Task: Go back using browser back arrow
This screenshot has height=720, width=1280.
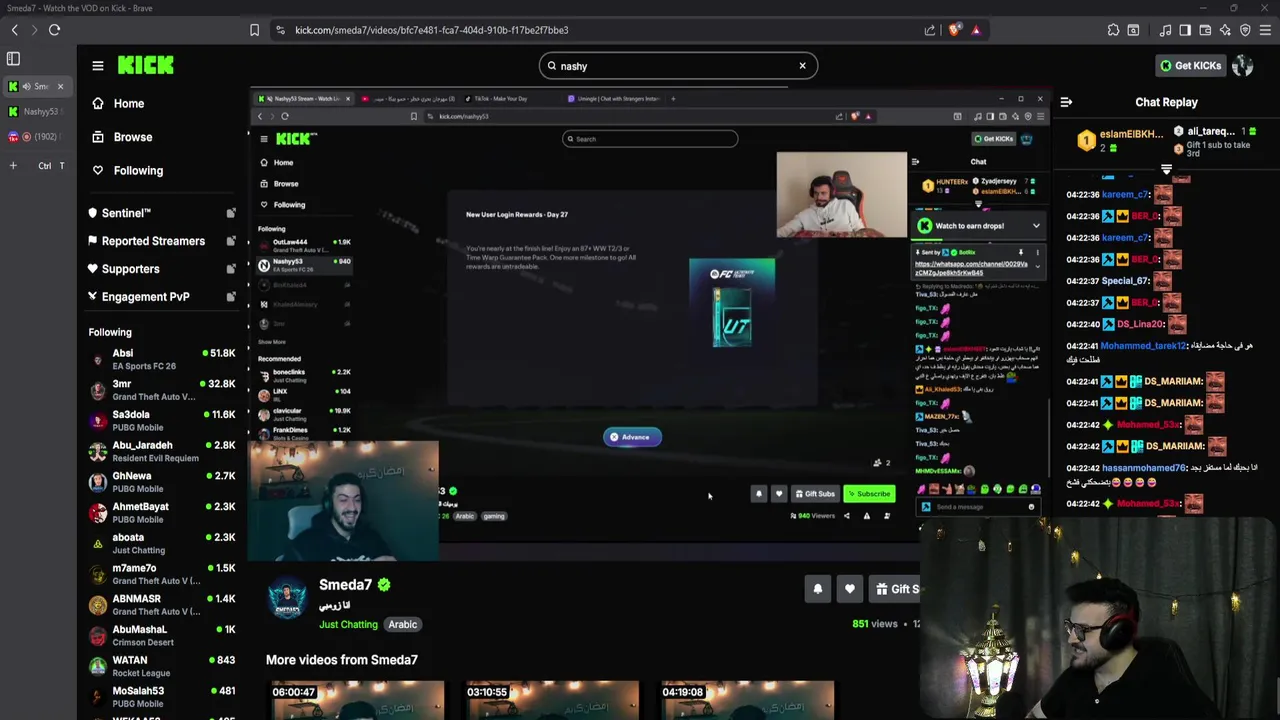Action: [14, 30]
